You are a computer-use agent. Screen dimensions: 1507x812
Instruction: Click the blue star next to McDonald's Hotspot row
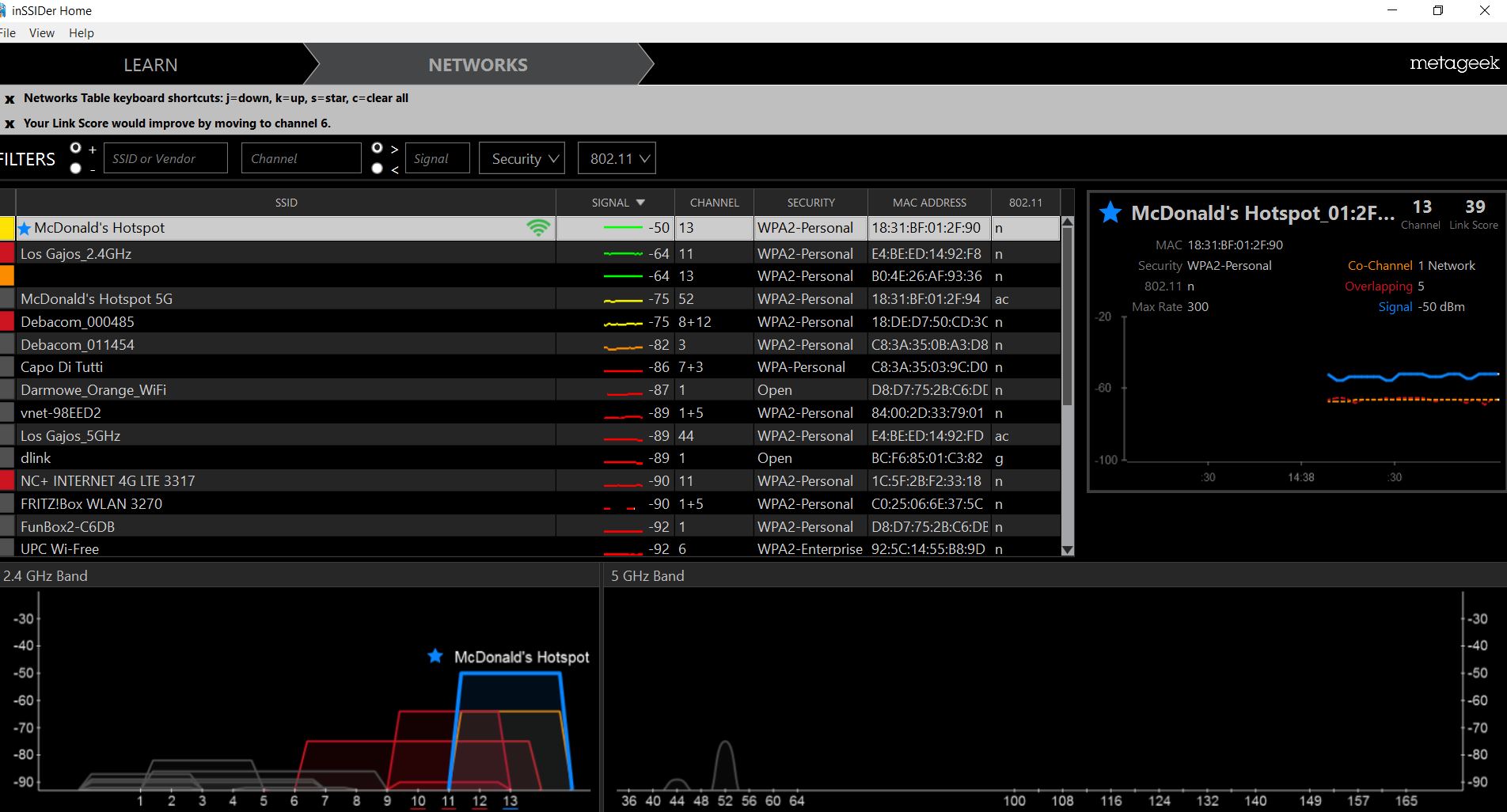point(25,228)
